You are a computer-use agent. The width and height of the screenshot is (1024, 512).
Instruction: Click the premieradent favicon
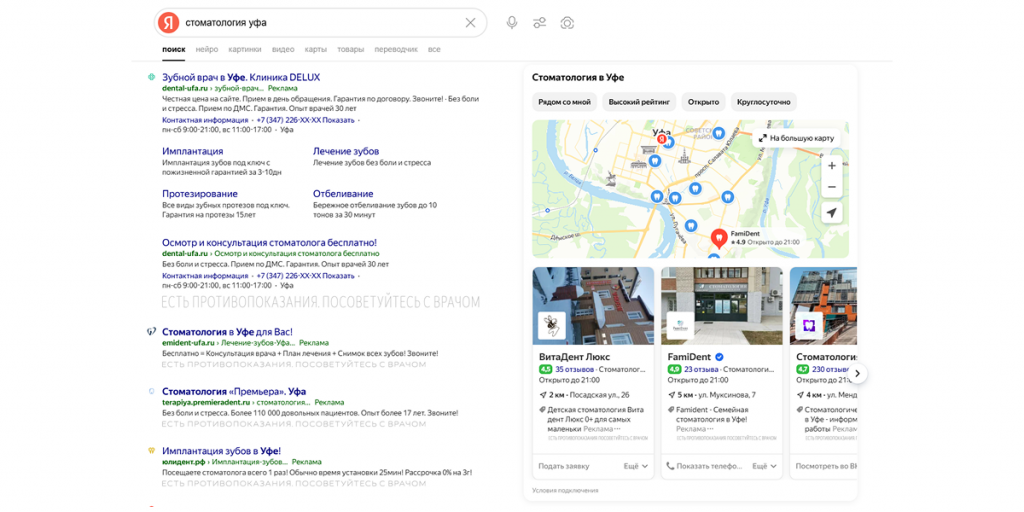pyautogui.click(x=152, y=392)
